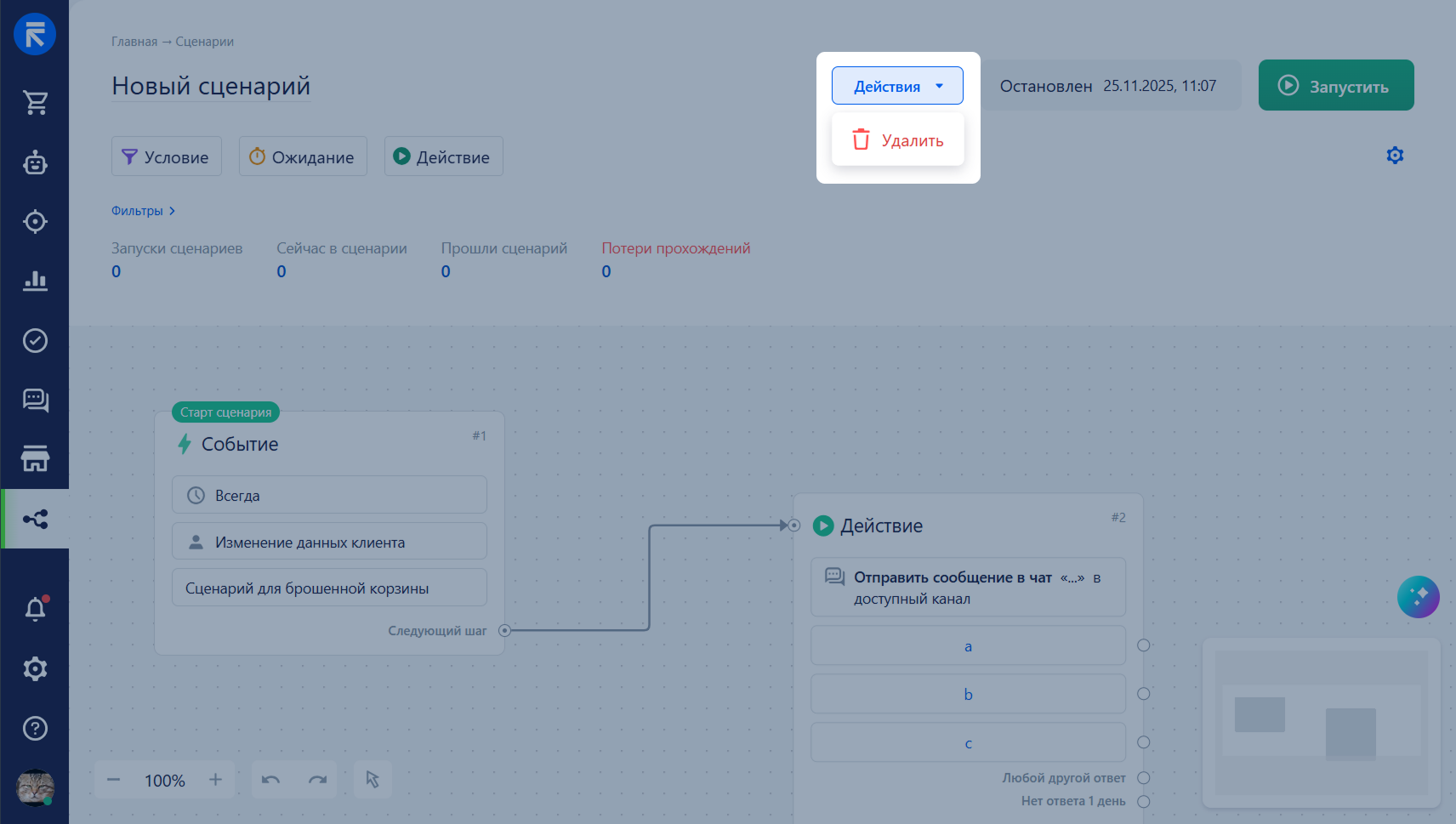Open the chatbot robot sidebar icon
Screen dimensions: 1456x824
[35, 162]
